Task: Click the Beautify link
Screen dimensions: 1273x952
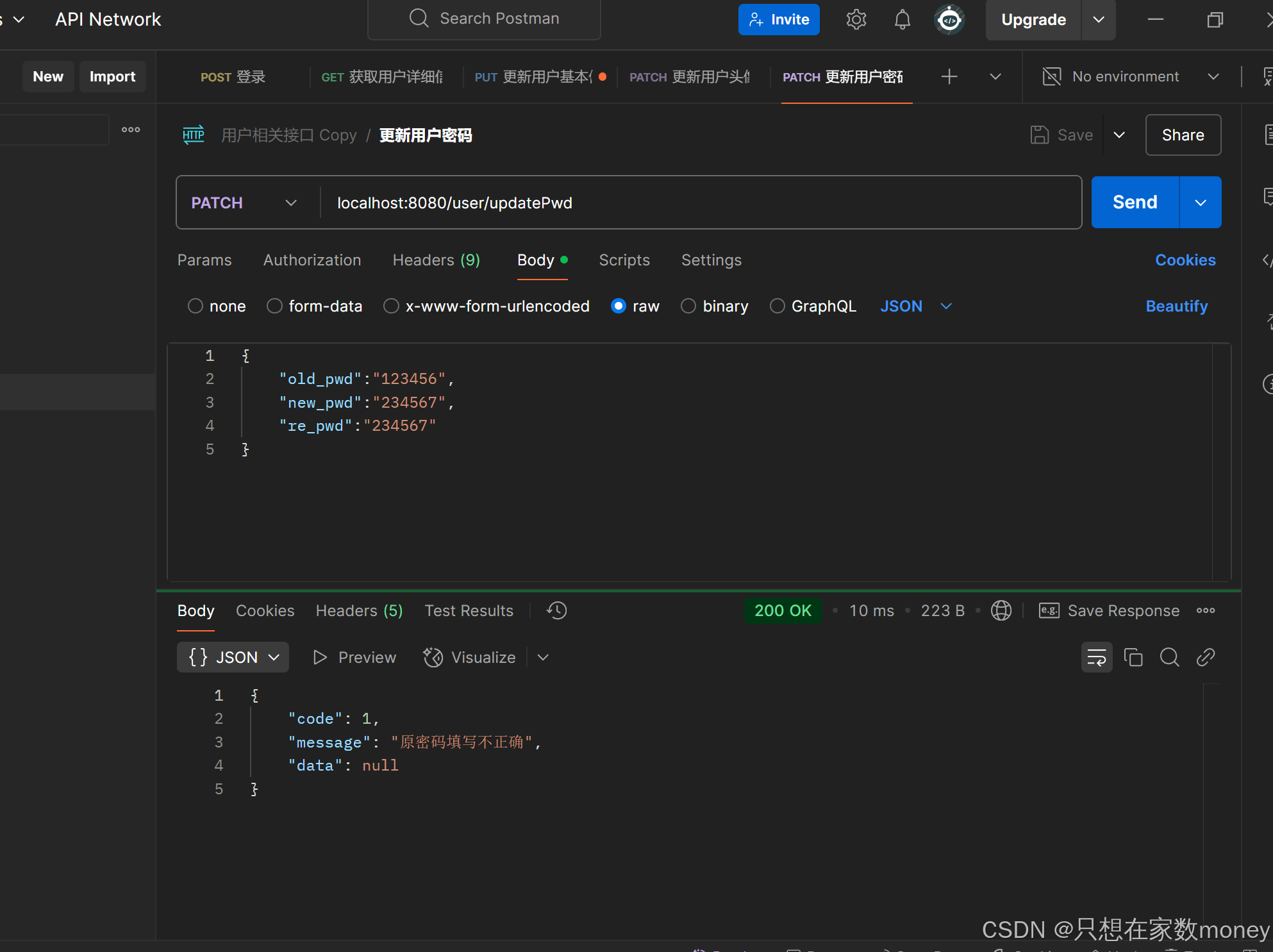Action: (1176, 306)
